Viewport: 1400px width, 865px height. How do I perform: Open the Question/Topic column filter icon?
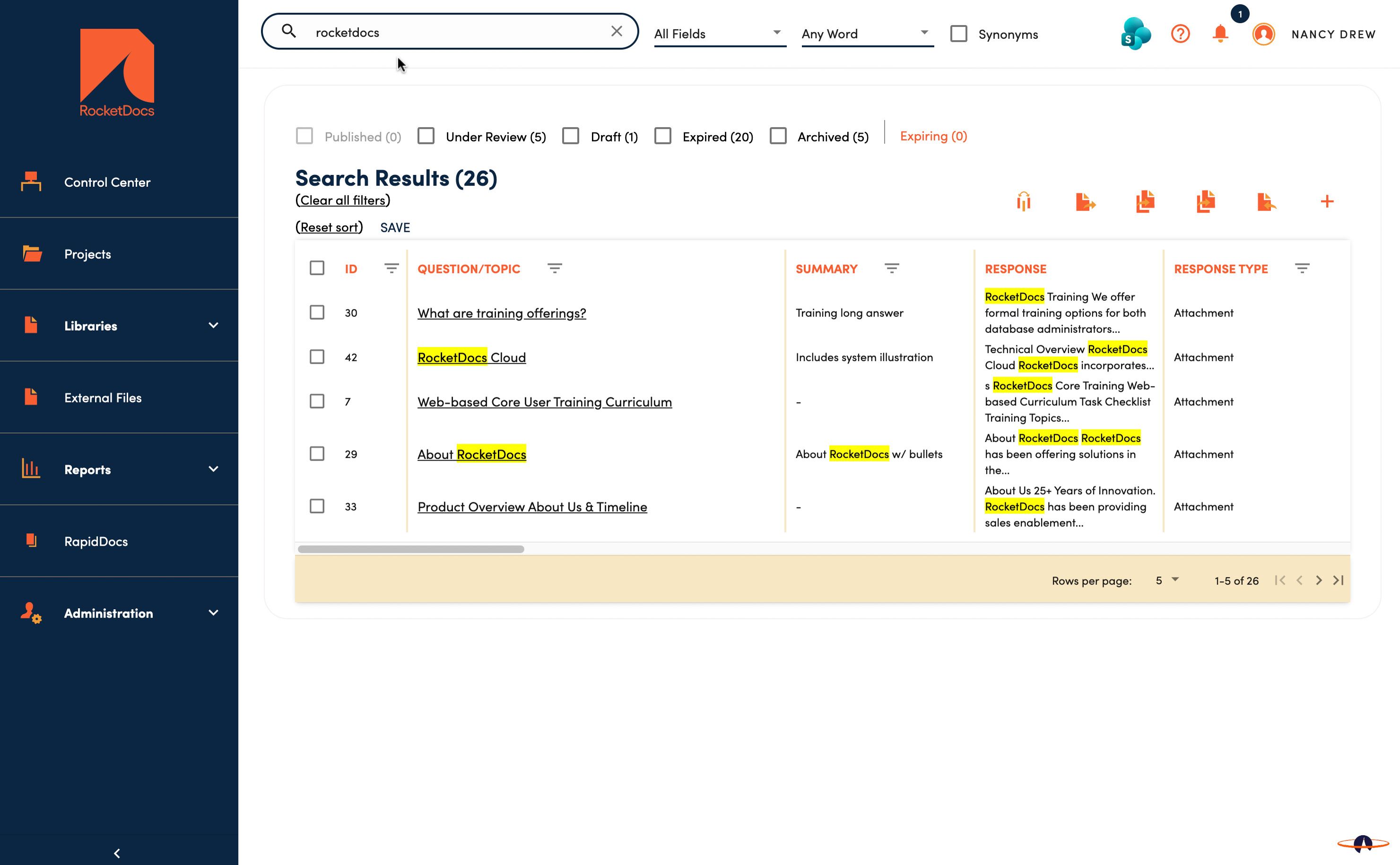coord(554,268)
